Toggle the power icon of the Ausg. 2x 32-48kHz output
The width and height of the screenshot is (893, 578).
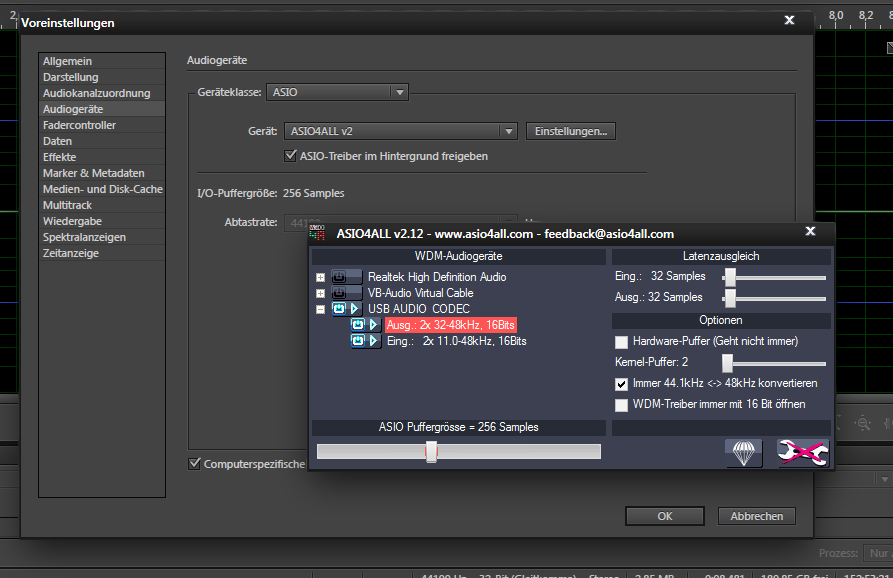tap(358, 325)
